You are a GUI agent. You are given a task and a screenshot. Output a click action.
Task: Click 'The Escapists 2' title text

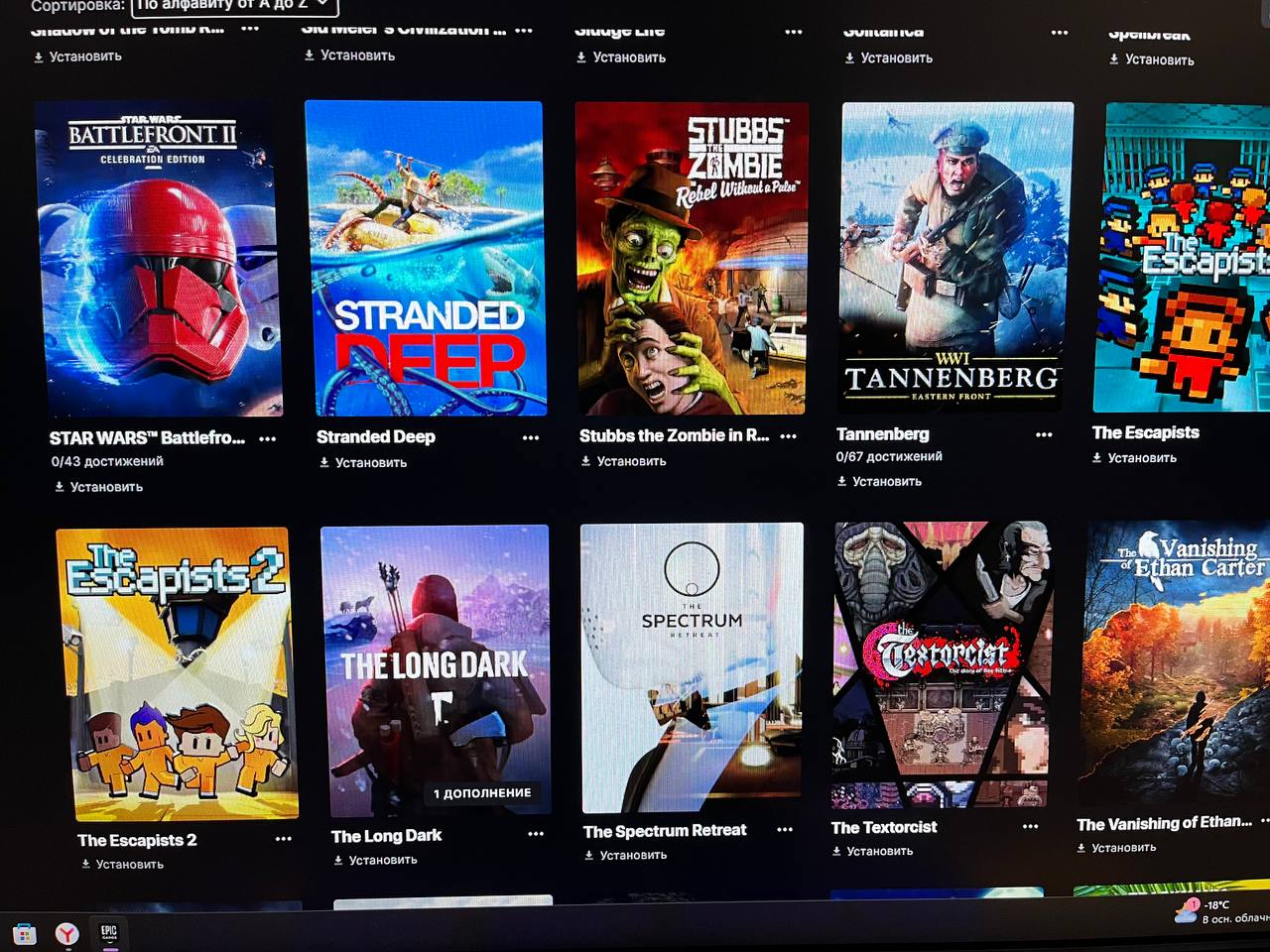tap(137, 840)
